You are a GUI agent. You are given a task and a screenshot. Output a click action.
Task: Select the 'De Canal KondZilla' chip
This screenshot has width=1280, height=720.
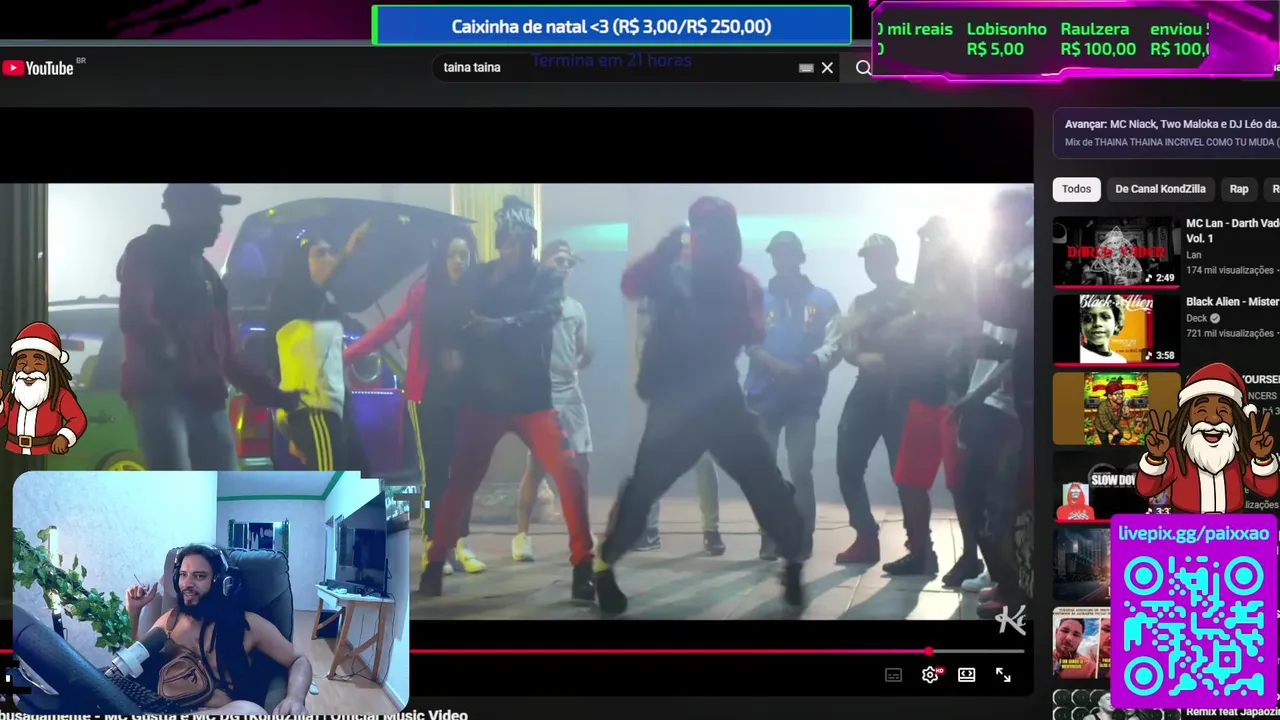click(1160, 189)
